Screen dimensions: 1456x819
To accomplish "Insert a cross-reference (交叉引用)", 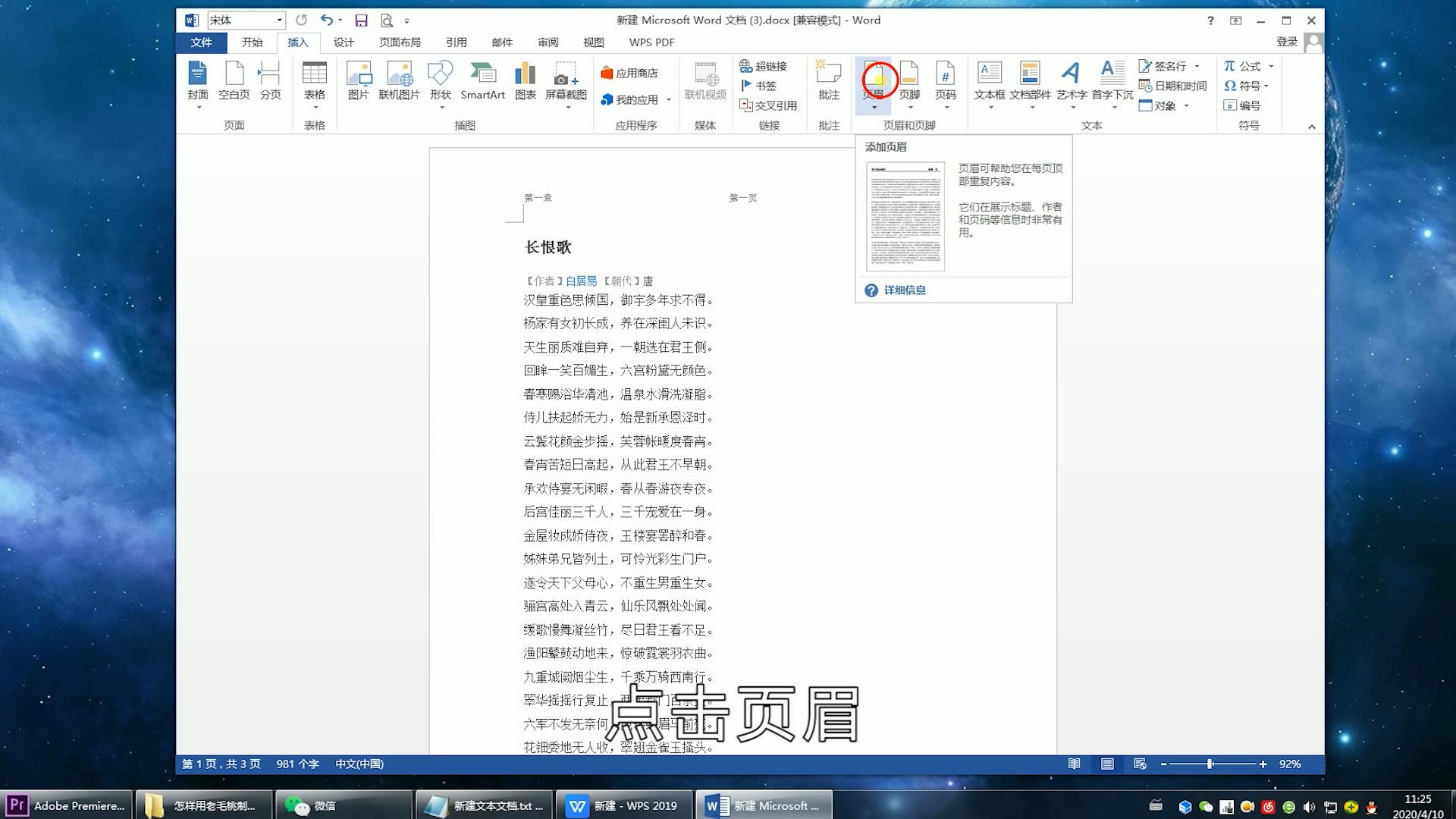I will click(768, 105).
